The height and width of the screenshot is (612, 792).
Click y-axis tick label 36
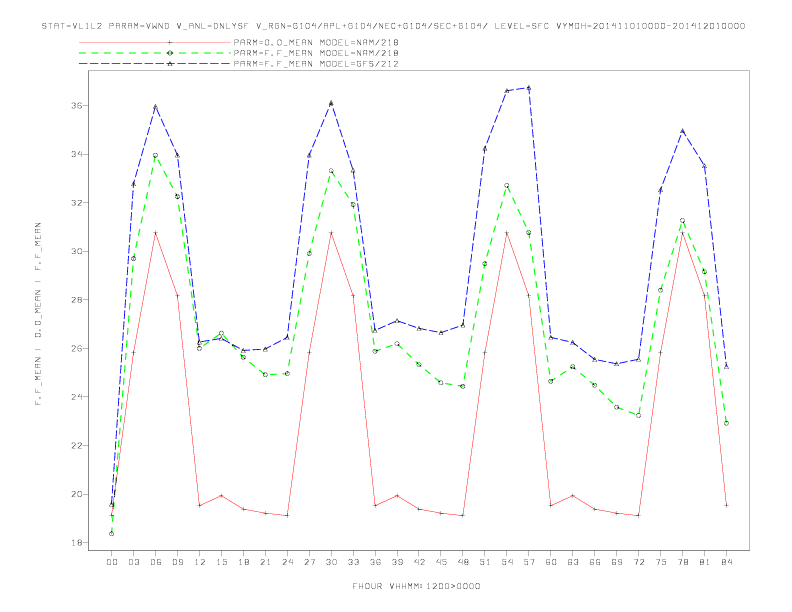point(79,106)
